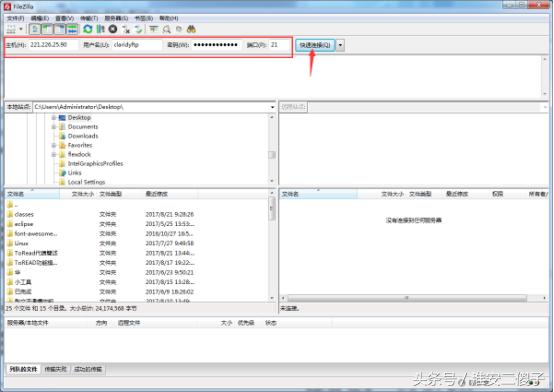Expand the Documents tree node

tap(54, 127)
